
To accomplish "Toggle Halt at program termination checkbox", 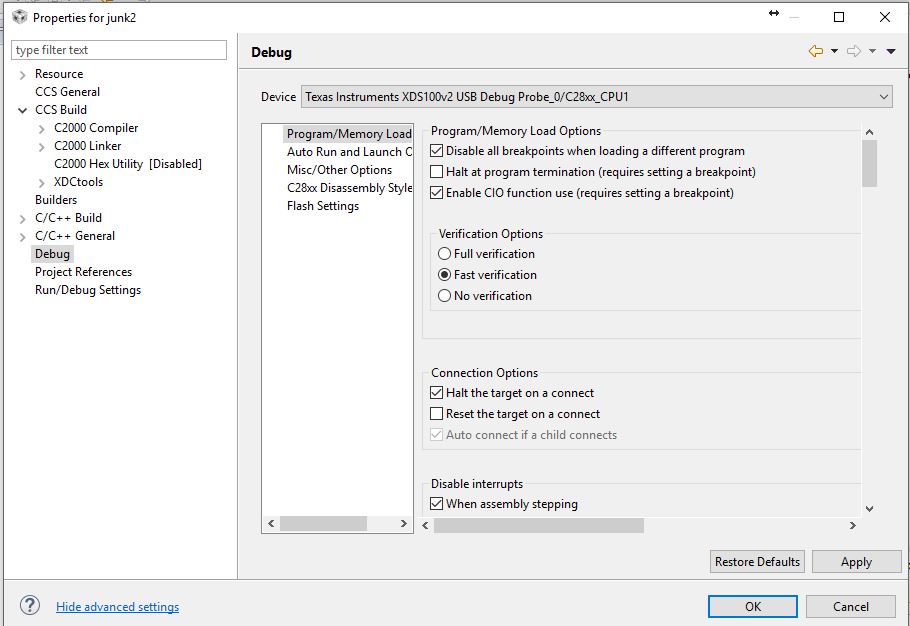I will pyautogui.click(x=436, y=172).
